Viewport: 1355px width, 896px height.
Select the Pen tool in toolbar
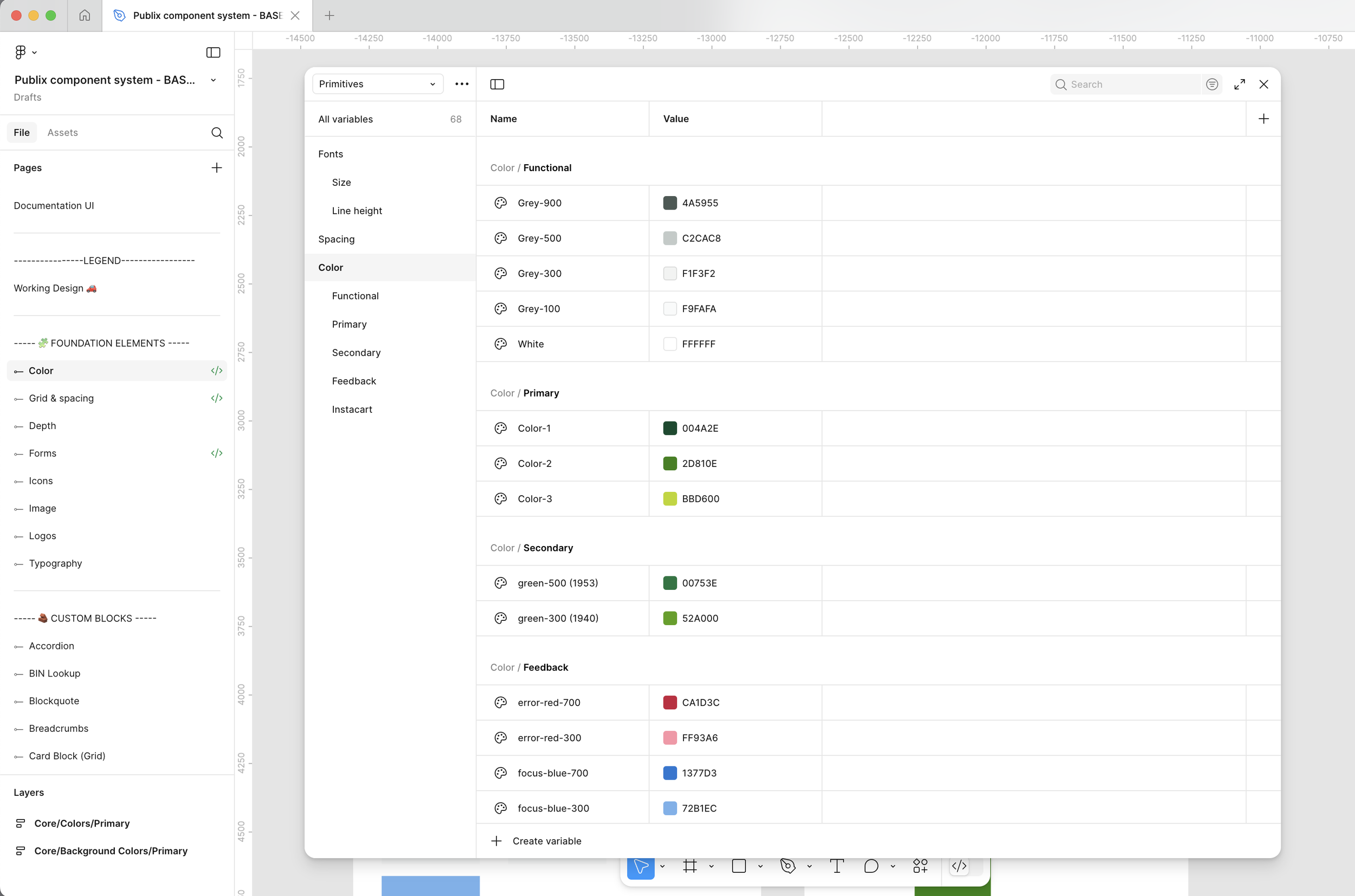(x=788, y=866)
